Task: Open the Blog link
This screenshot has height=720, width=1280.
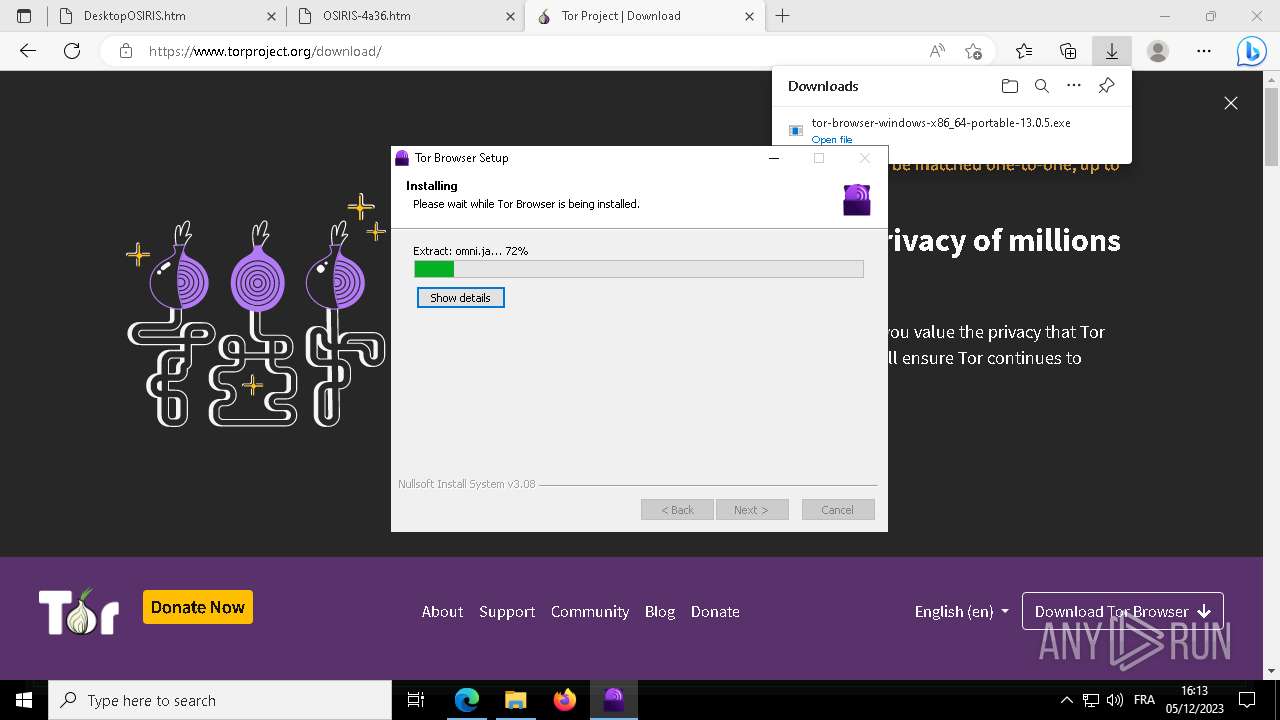Action: [660, 612]
